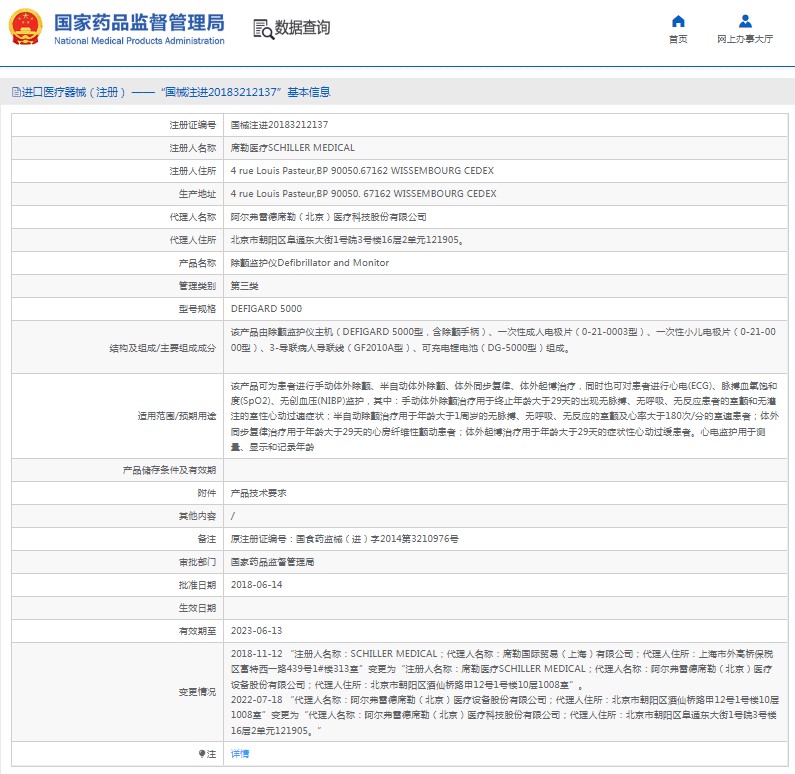Click the 其他内容 label
Image resolution: width=795 pixels, height=774 pixels.
click(197, 516)
